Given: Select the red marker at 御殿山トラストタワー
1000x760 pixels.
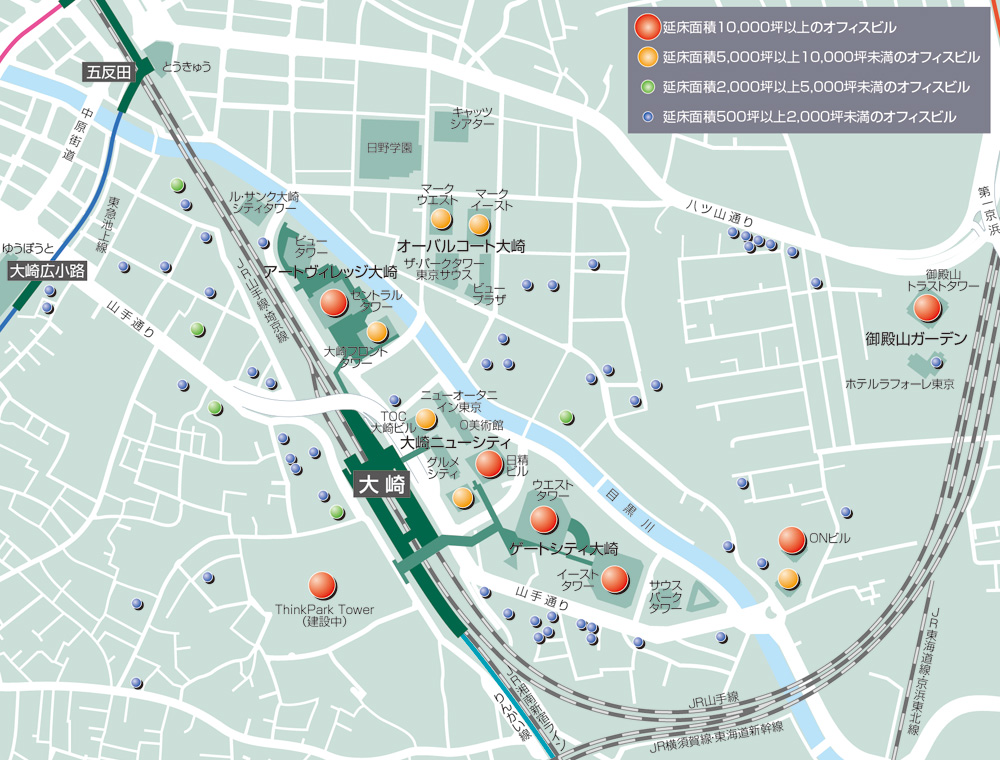Looking at the screenshot, I should [x=927, y=308].
